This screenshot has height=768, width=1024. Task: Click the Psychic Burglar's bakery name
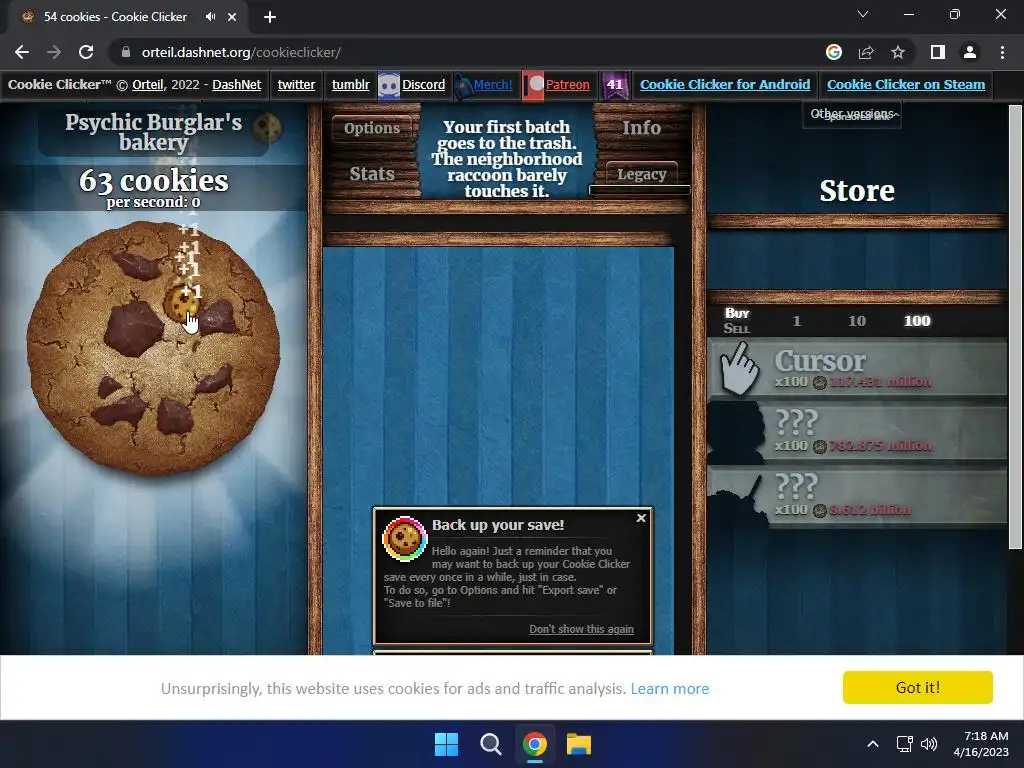153,132
